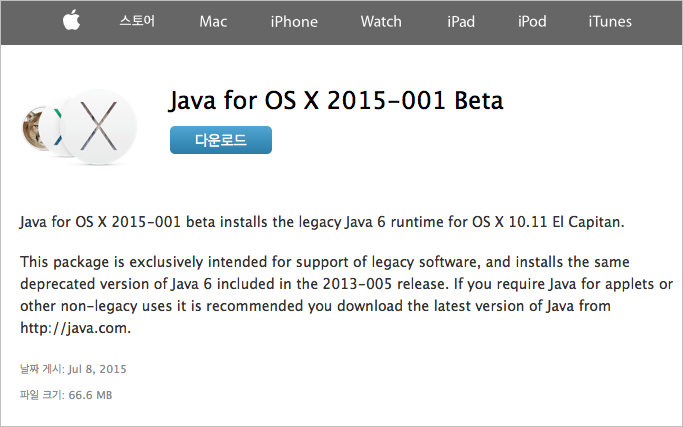The height and width of the screenshot is (427, 683).
Task: Click the Mountain Lion icon
Action: [x=32, y=128]
